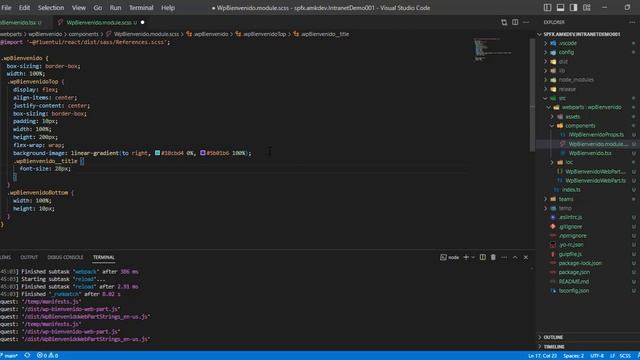Toggle the secondary side bar layout icon

pyautogui.click(x=573, y=7)
